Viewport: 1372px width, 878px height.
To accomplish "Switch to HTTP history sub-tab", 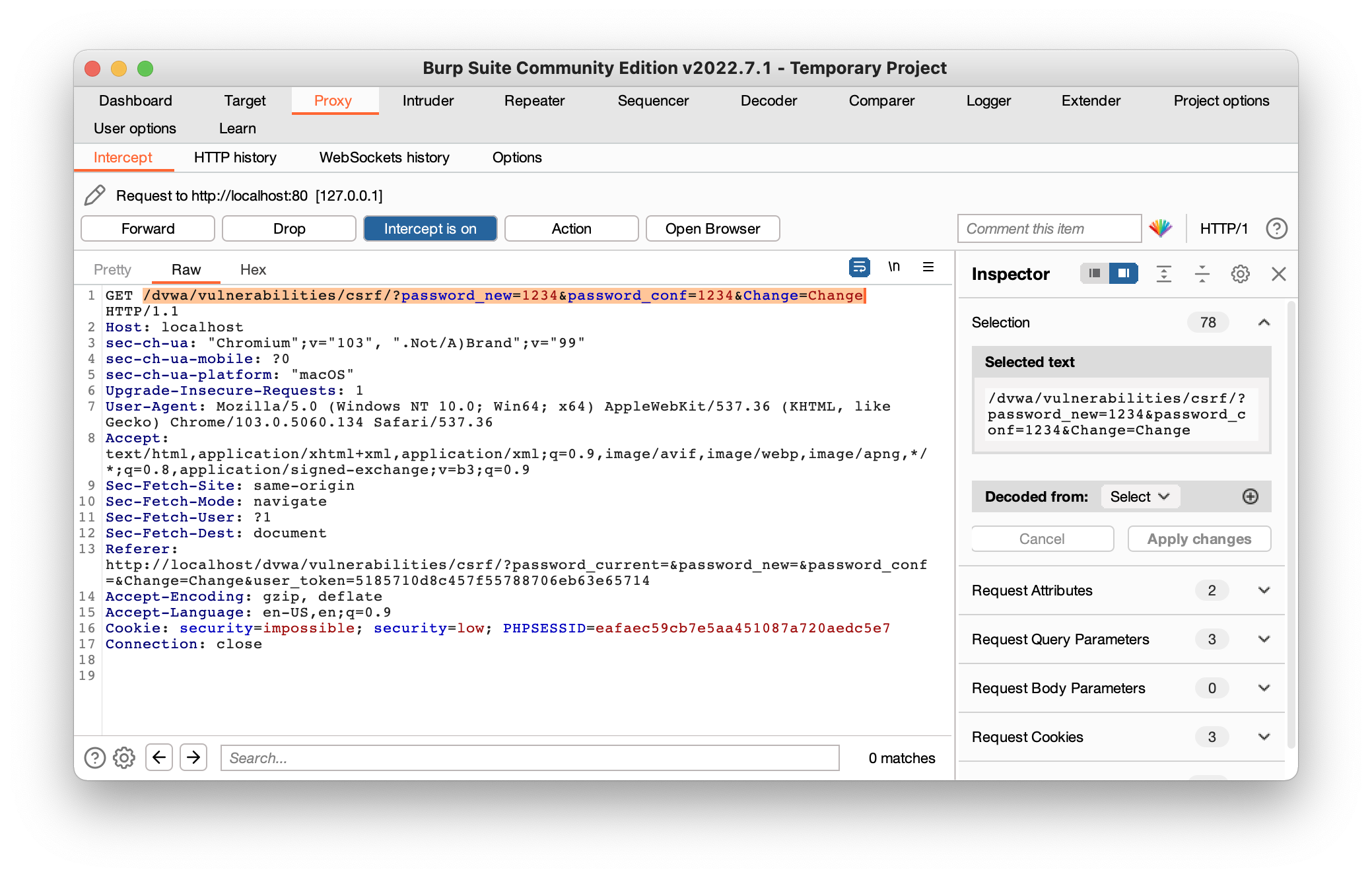I will pyautogui.click(x=235, y=157).
